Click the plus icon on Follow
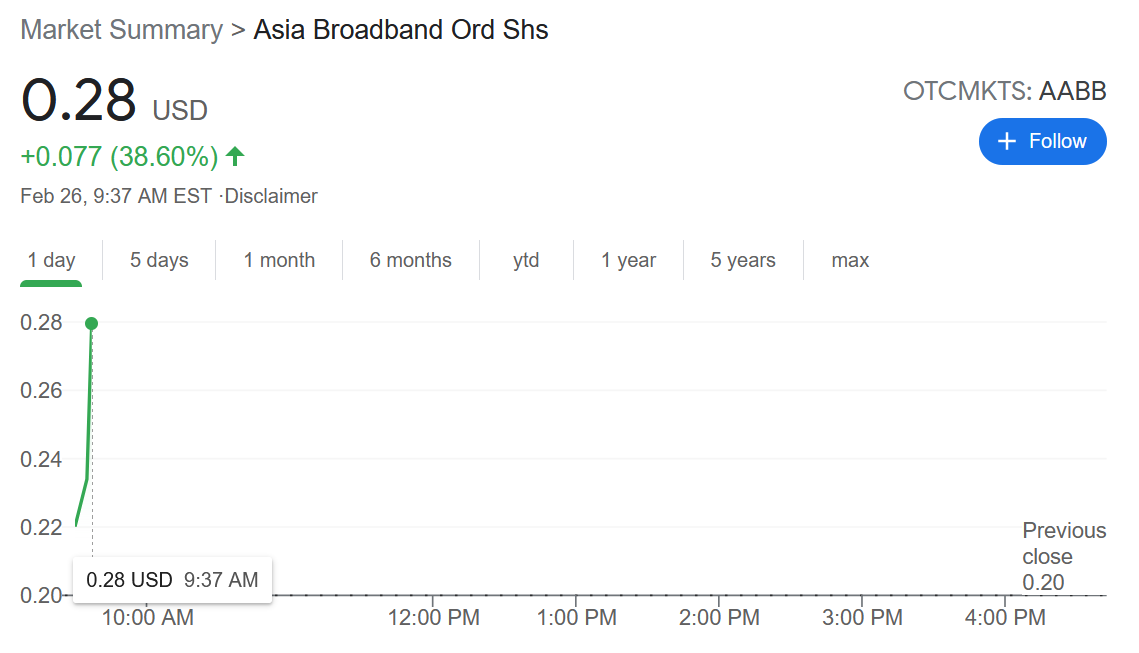The image size is (1139, 653). point(1007,141)
